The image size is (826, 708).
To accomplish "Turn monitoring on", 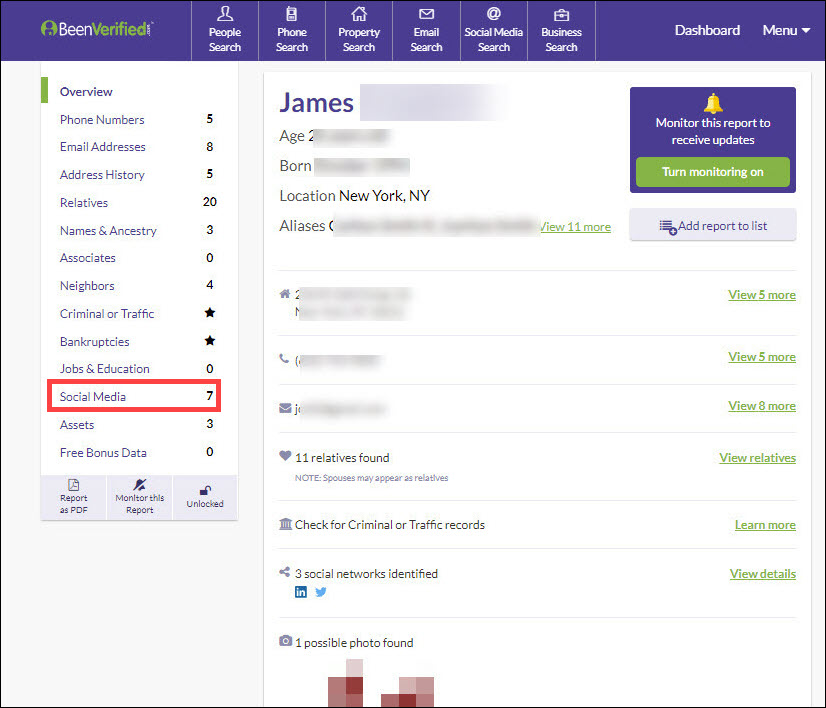I will pos(713,172).
